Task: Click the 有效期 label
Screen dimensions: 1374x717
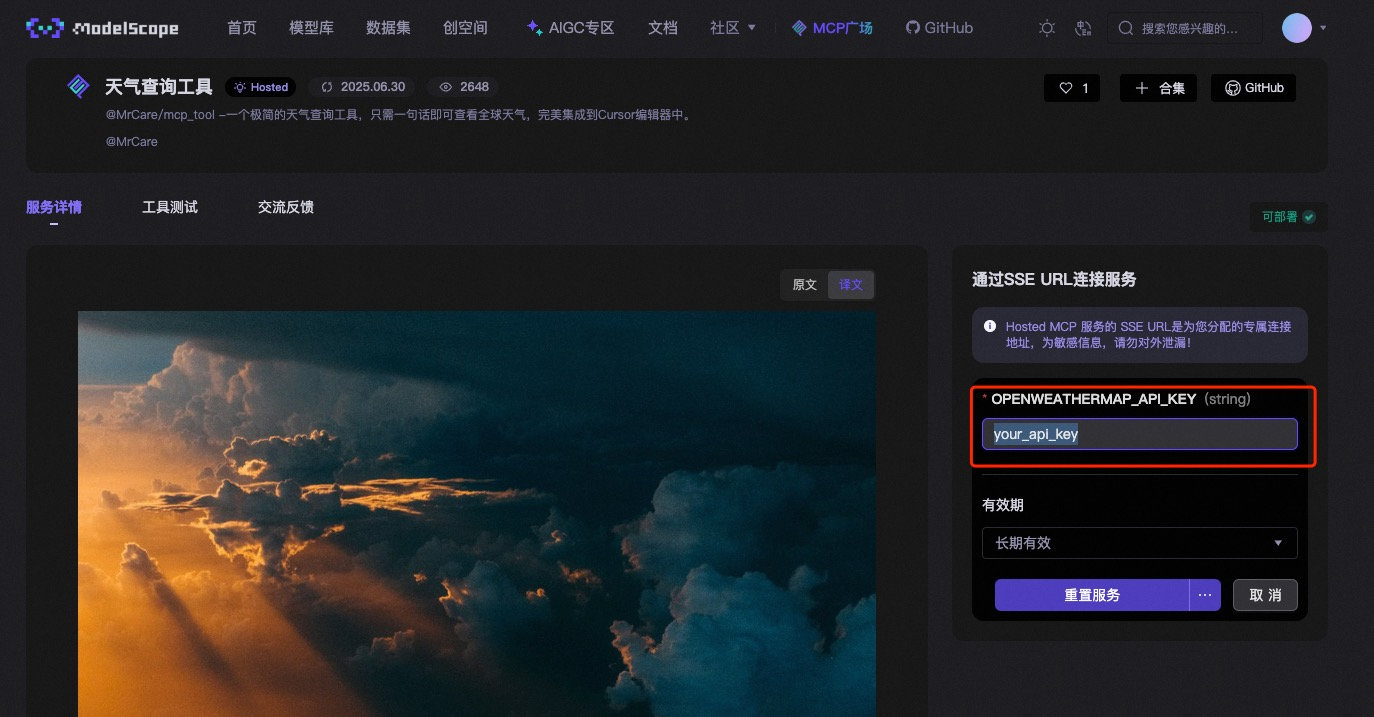Action: [1003, 505]
